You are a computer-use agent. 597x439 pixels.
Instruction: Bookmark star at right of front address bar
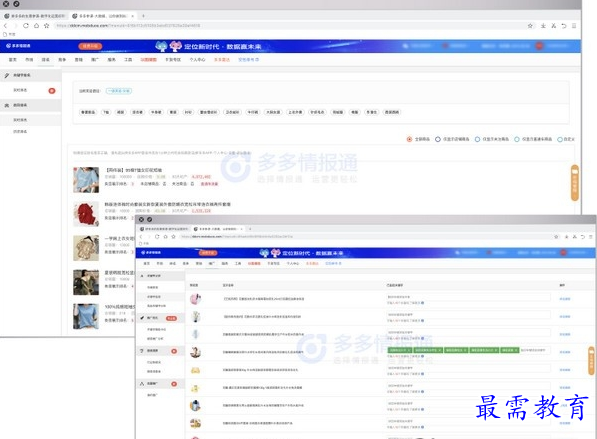[556, 236]
